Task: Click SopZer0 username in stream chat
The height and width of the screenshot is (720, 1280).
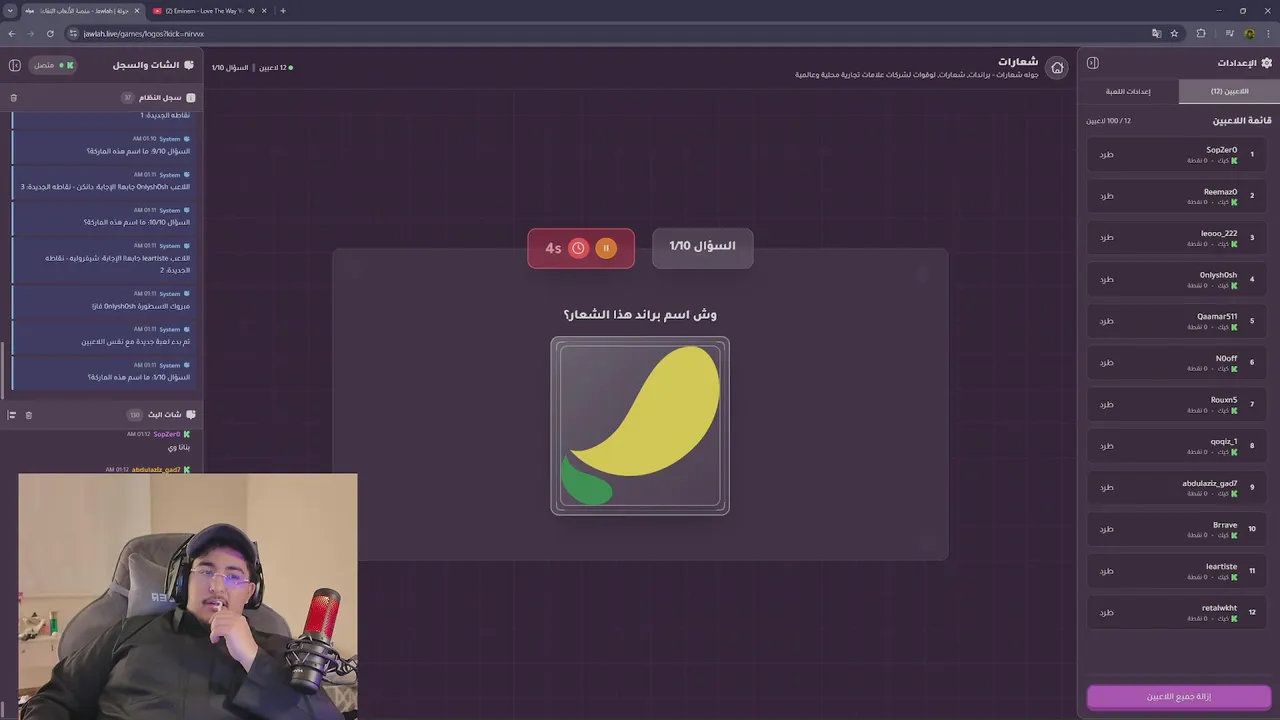Action: [166, 434]
